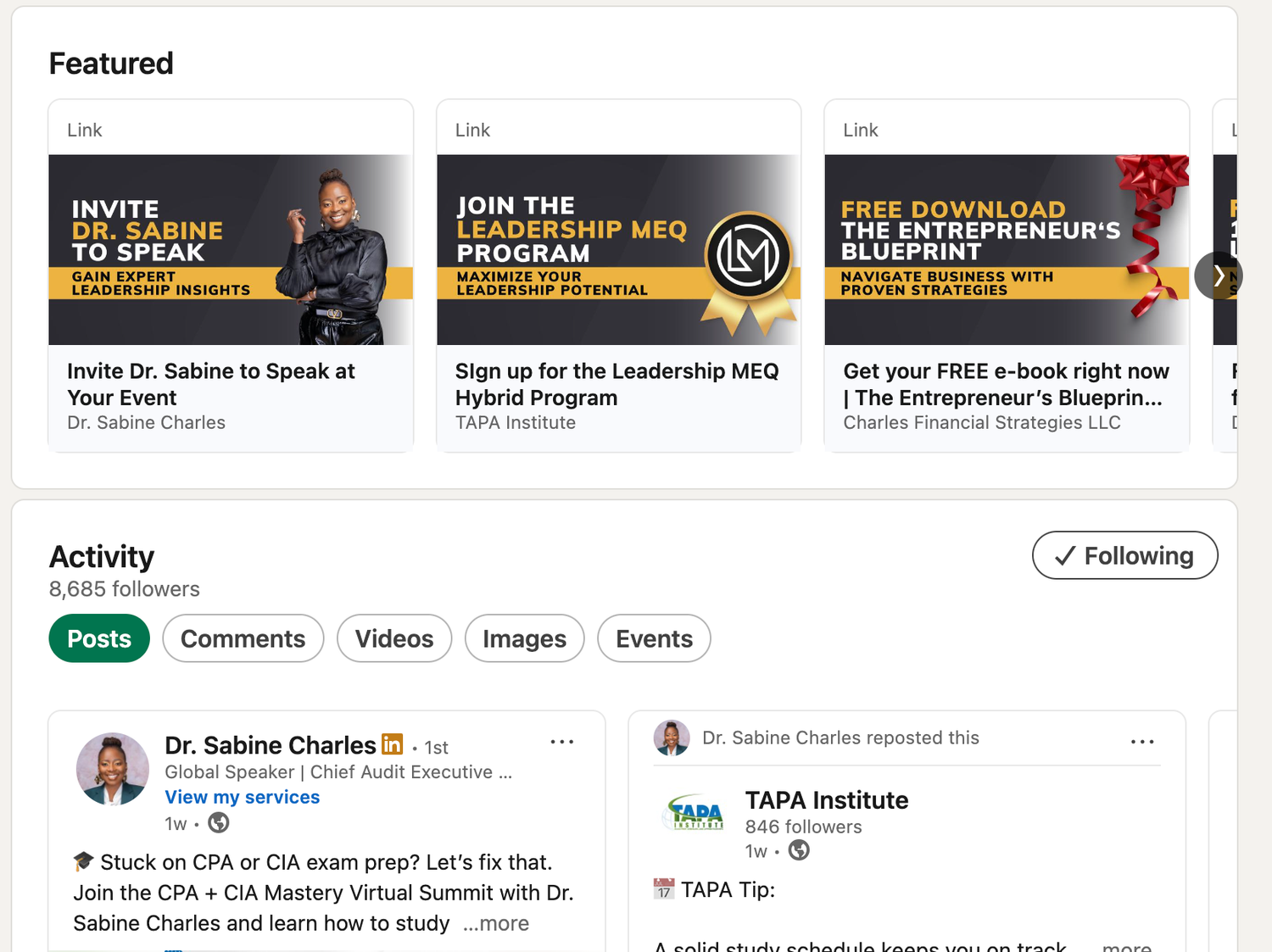
Task: Click 'Dr. Sabine Charles' source under Invite card
Action: coord(147,422)
